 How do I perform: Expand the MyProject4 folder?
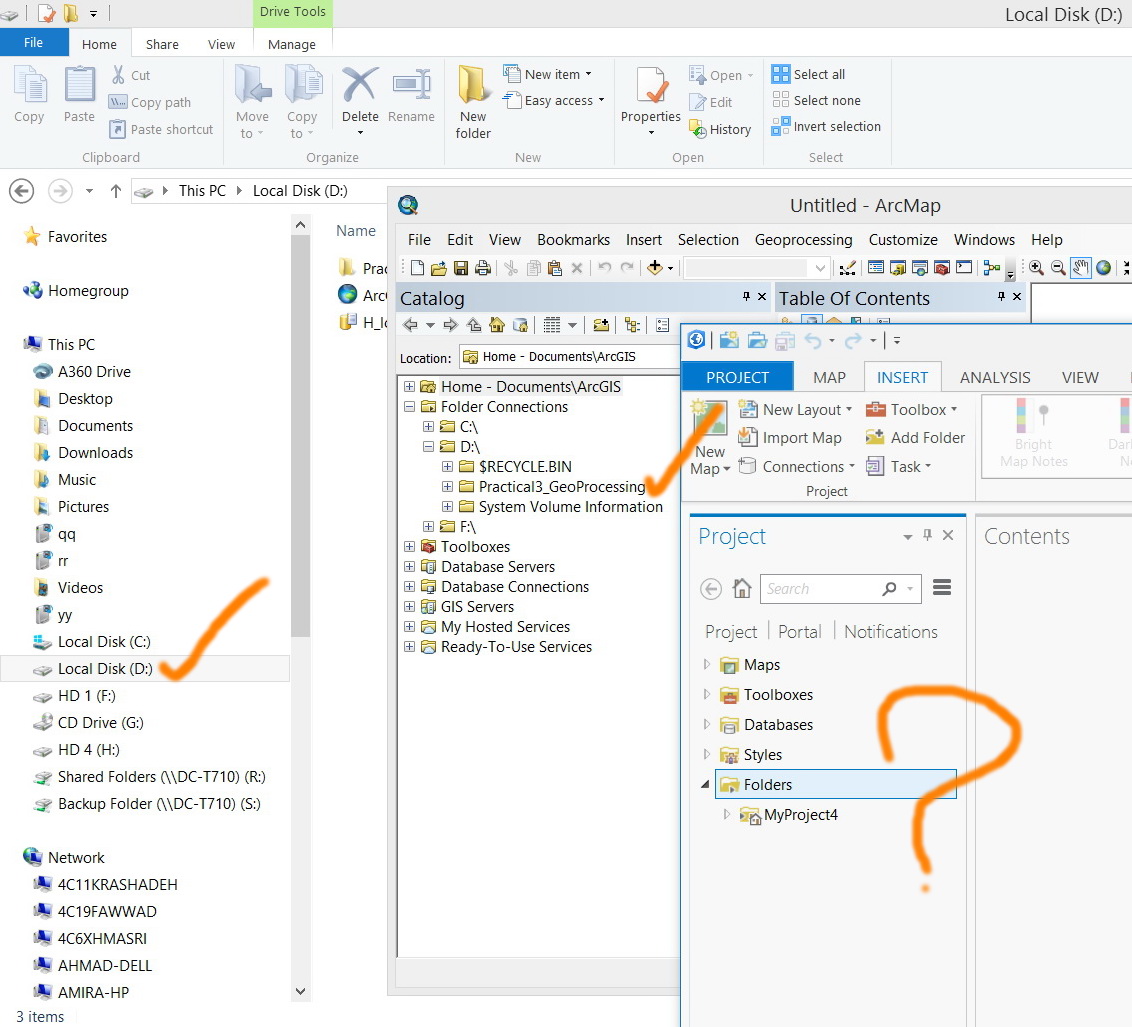pos(726,814)
